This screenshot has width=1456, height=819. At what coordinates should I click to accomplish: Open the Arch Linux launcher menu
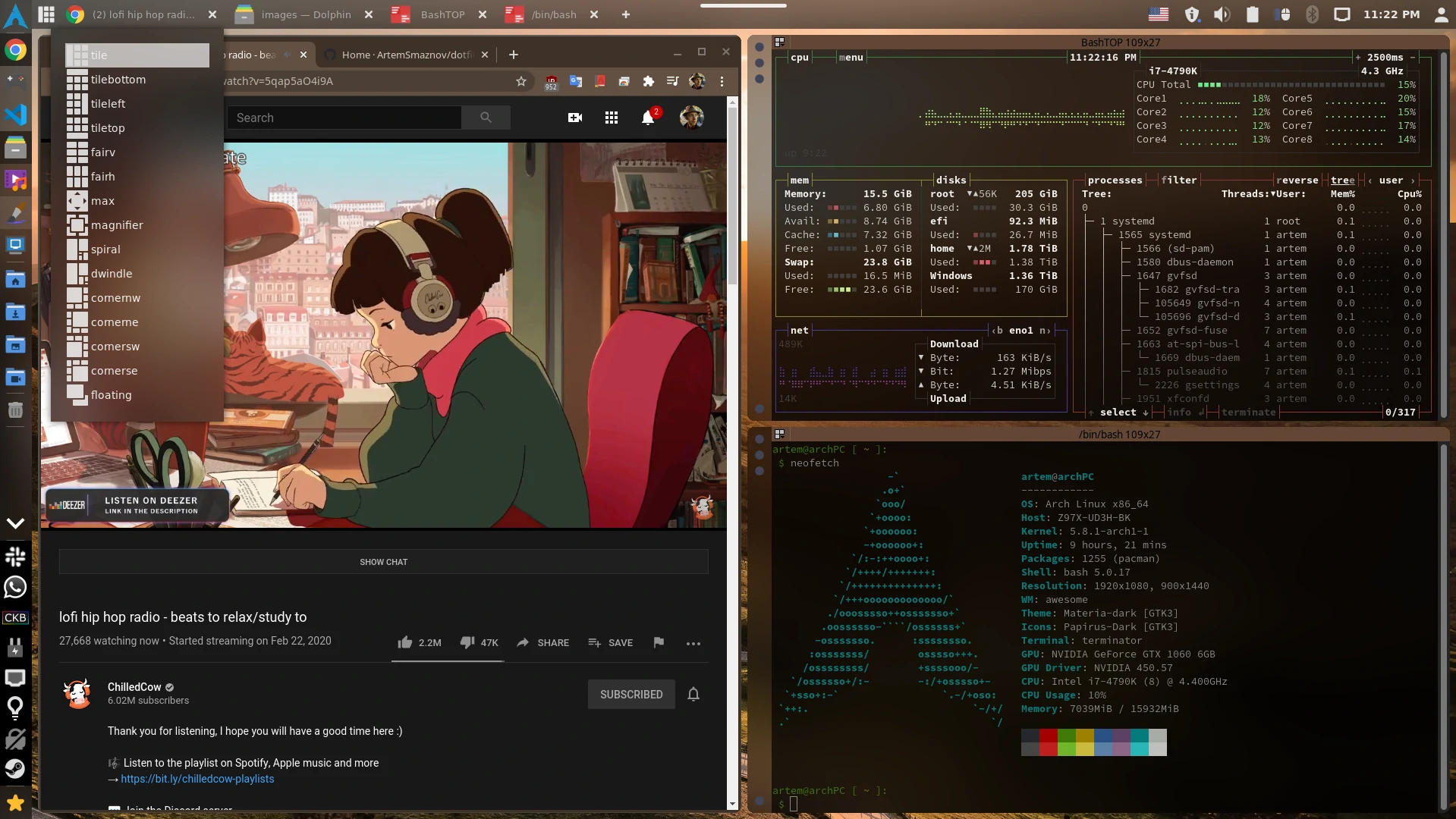(15, 15)
